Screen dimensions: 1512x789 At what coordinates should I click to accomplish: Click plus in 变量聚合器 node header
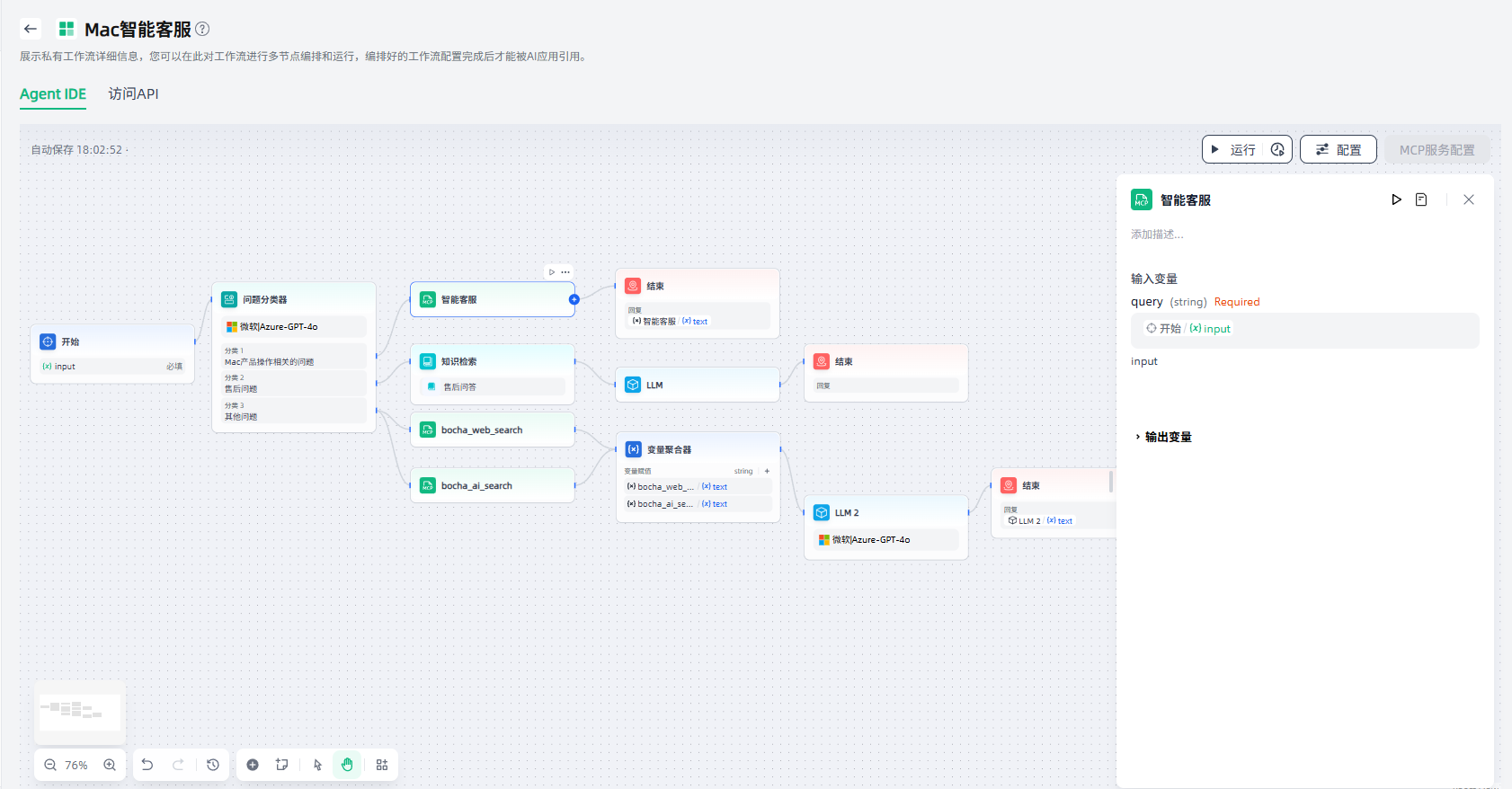pyautogui.click(x=767, y=471)
